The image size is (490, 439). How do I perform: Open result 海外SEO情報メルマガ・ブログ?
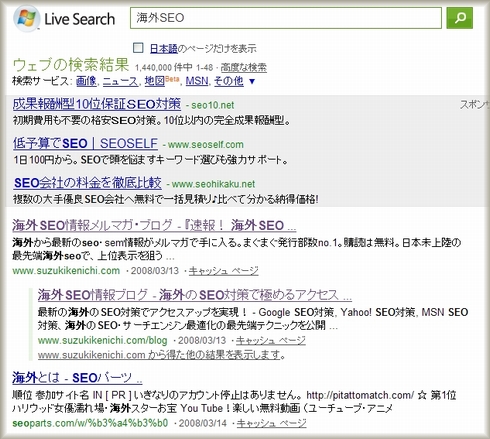[x=154, y=225]
